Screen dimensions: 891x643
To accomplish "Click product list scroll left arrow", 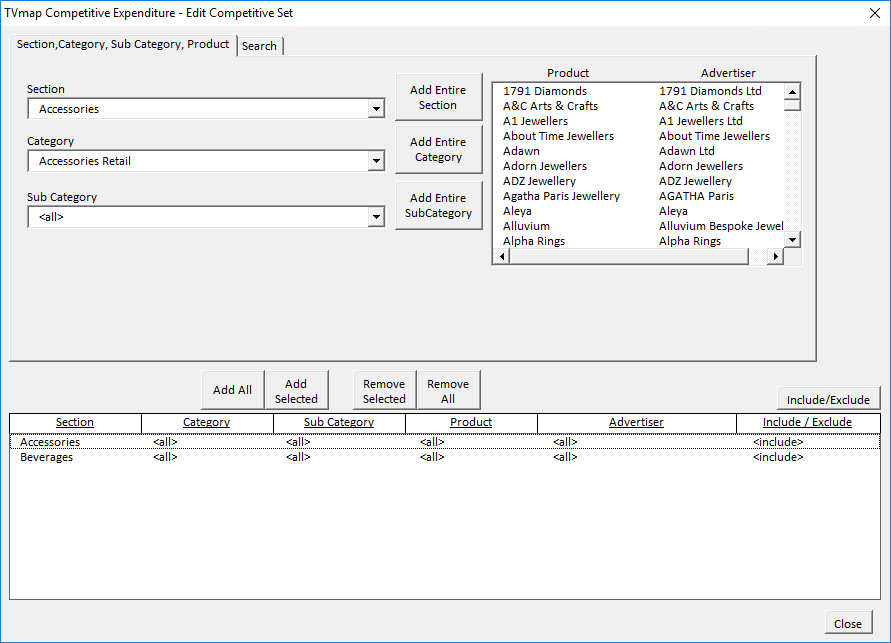I will pos(502,256).
